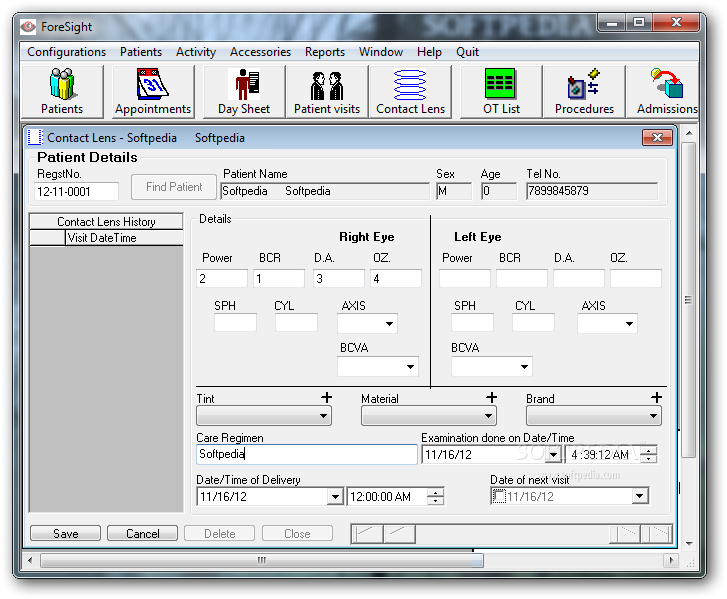727x599 pixels.
Task: Click the ForeSight eye icon in title bar
Action: coord(28,27)
